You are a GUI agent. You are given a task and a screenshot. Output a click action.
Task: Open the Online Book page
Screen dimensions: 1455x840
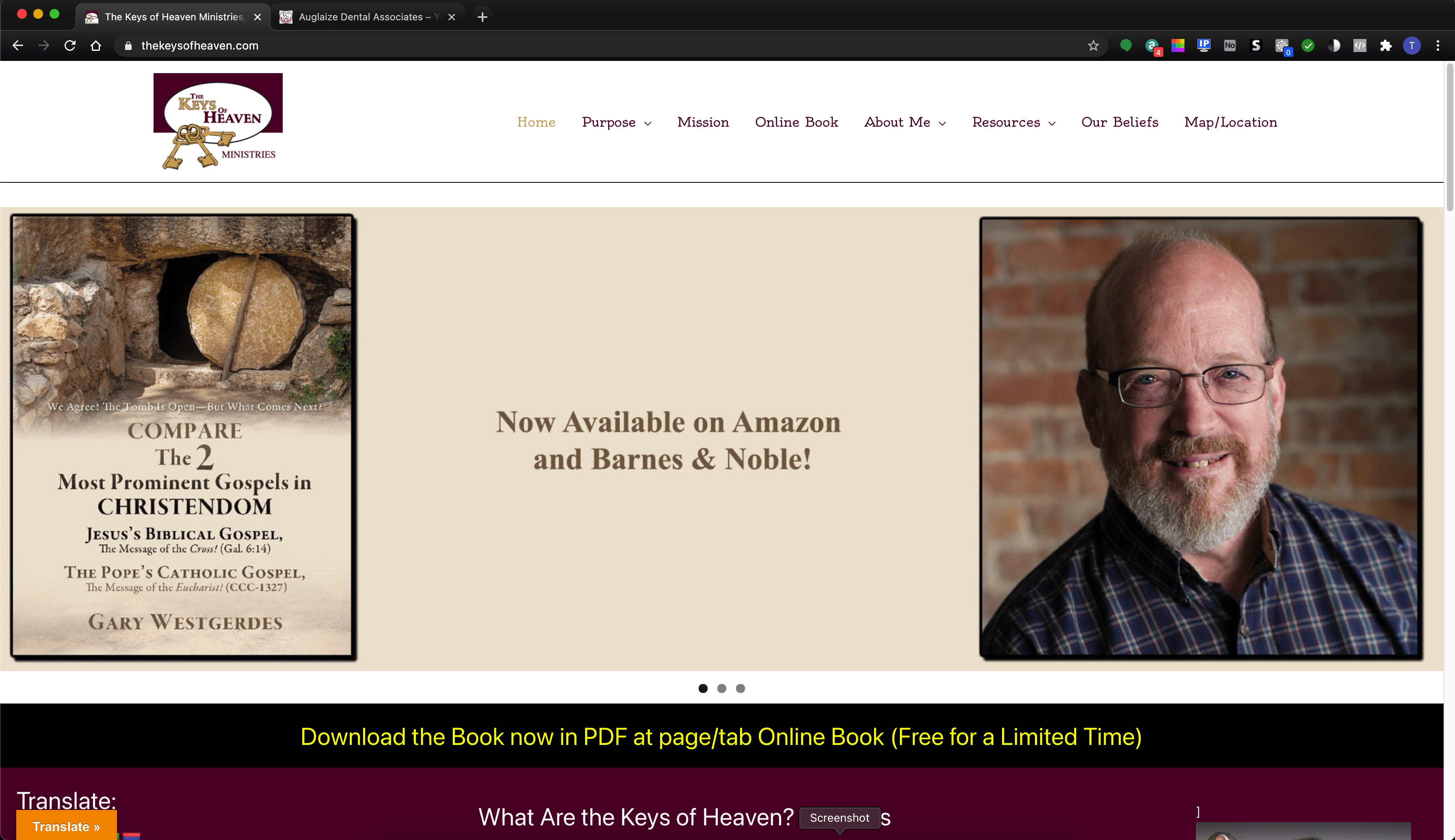point(796,122)
